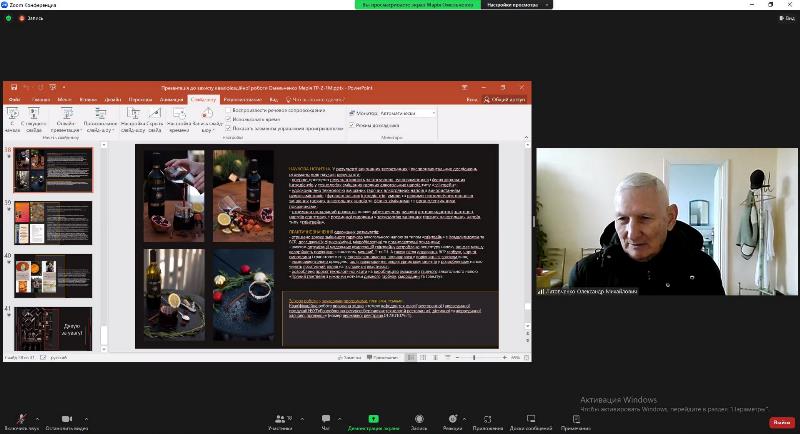Screen dimensions: 800x434
Task: Click the View button at top right
Action: 787,18
